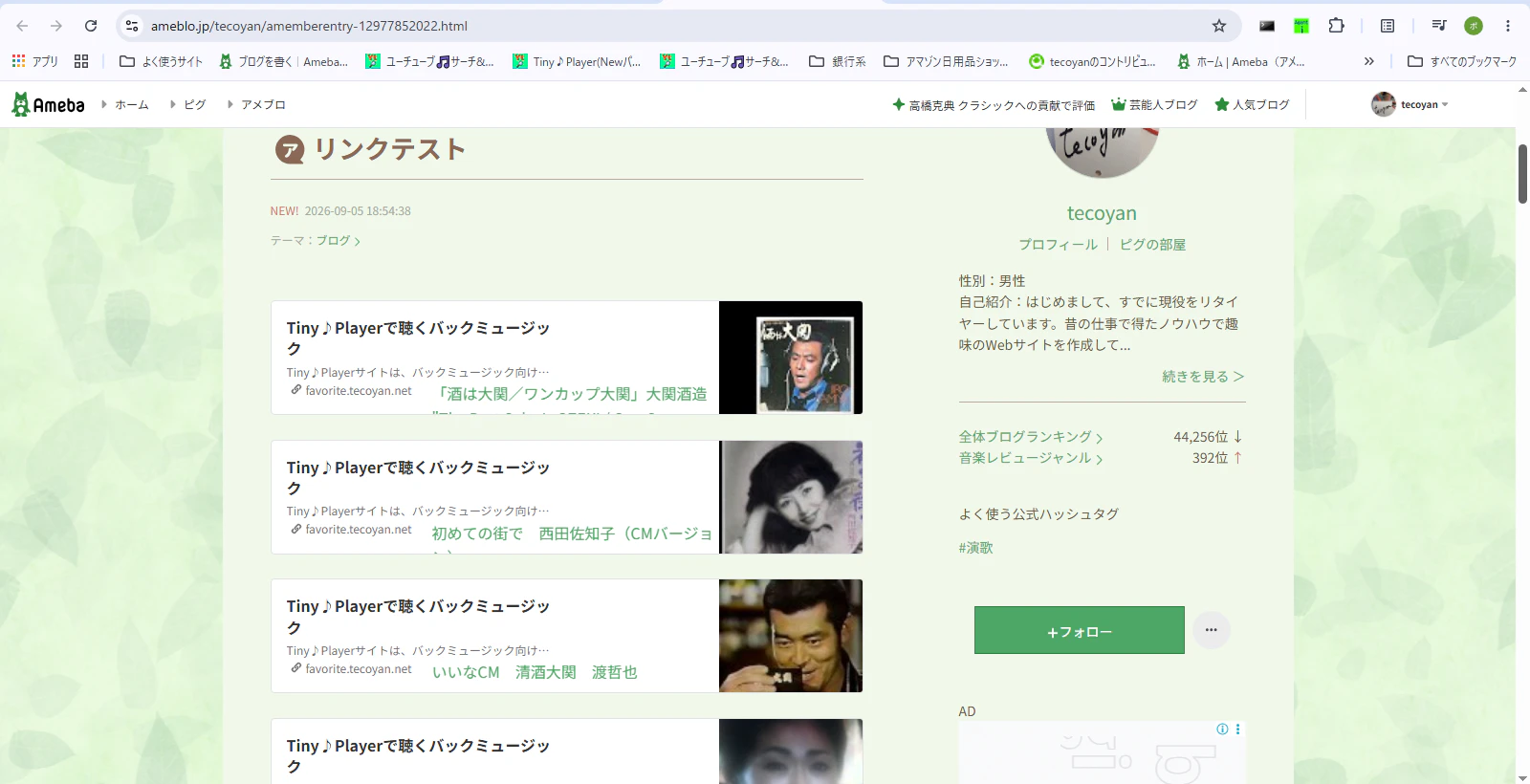Open the ホーム | Ameba bookmark

point(1240,61)
